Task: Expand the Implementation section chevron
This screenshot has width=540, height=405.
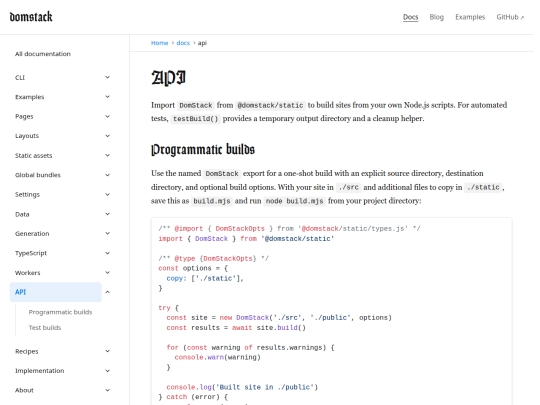Action: [107, 371]
